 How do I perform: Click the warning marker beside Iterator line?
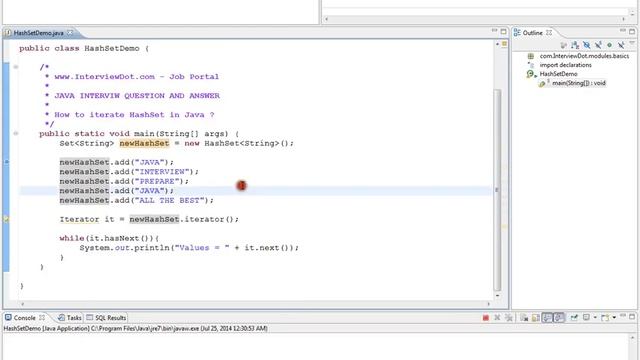click(x=6, y=219)
